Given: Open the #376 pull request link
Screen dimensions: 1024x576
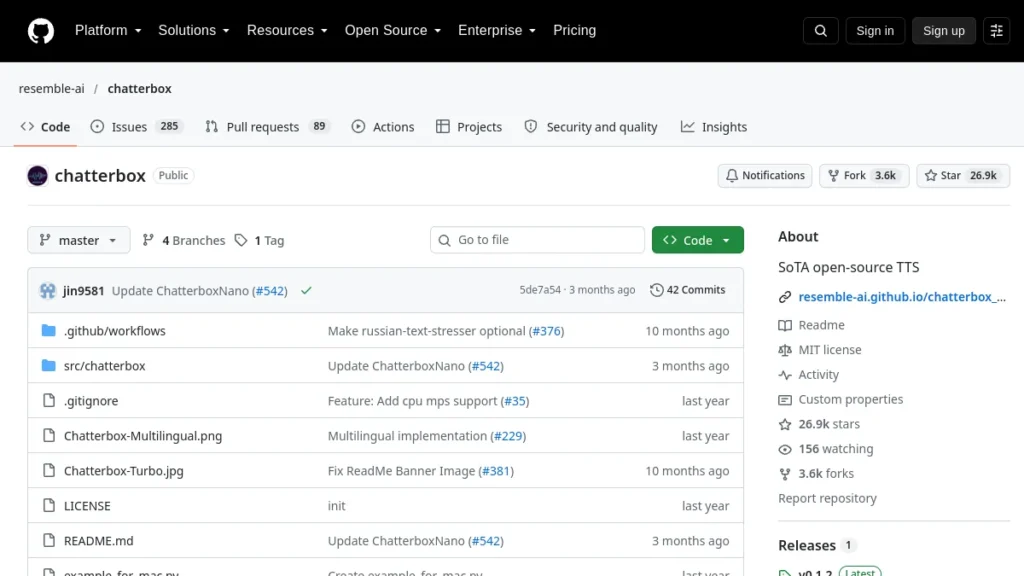Looking at the screenshot, I should click(547, 330).
